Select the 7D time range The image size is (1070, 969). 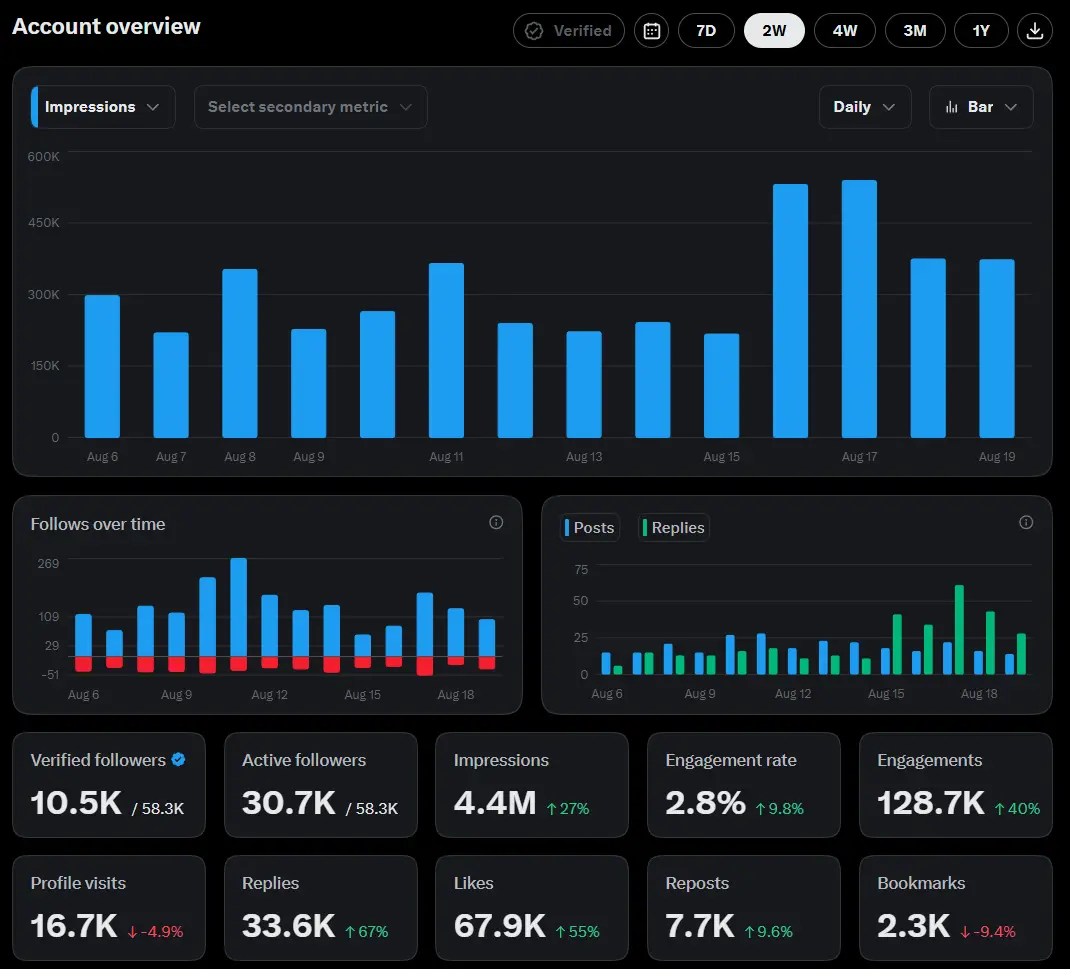(706, 31)
